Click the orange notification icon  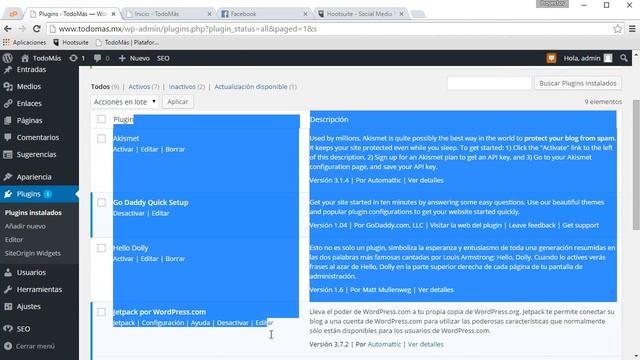click(x=551, y=58)
